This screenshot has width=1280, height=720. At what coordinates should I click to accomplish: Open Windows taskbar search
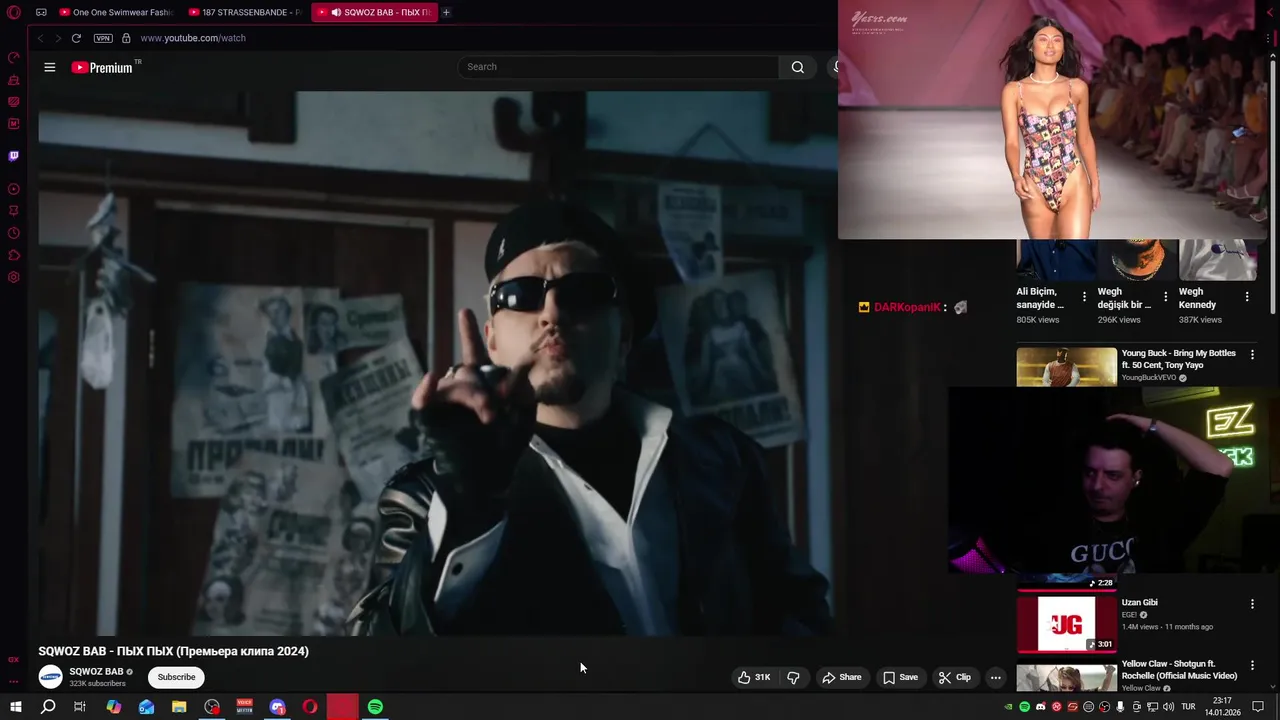pyautogui.click(x=48, y=707)
